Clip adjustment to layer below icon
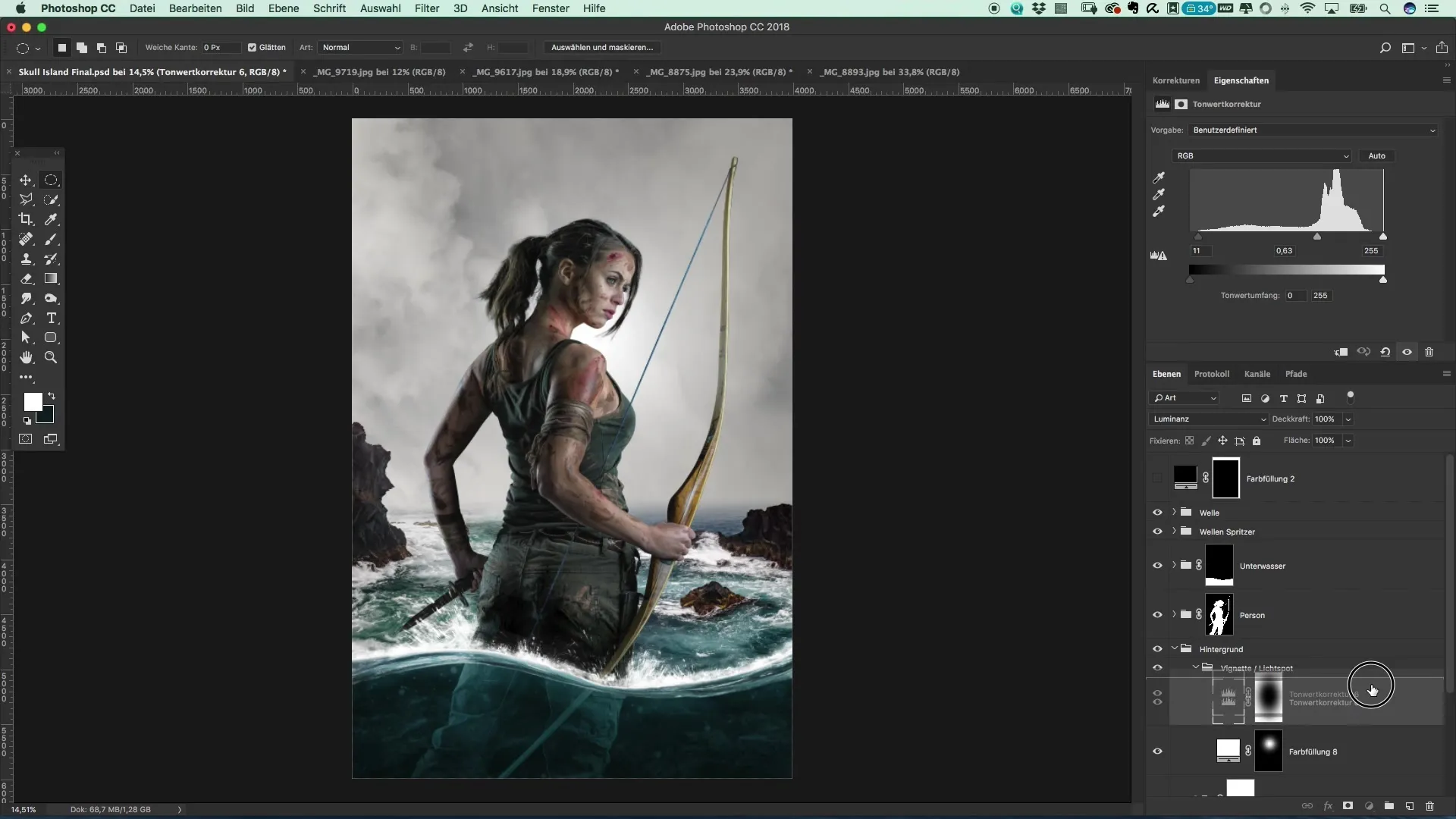Viewport: 1456px width, 819px height. (1341, 352)
